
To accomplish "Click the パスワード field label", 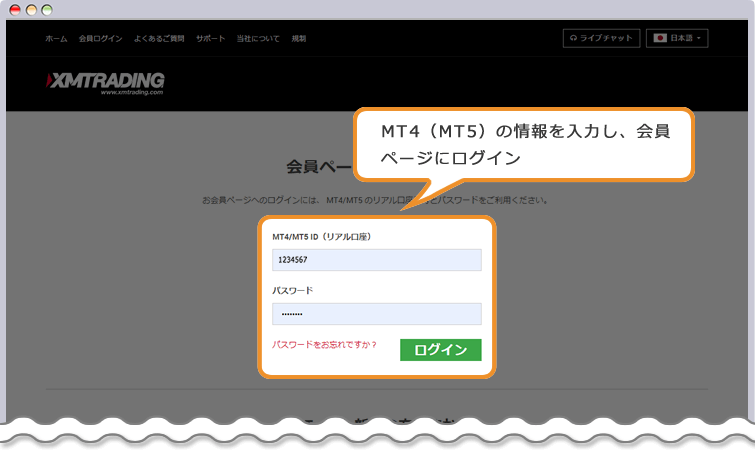I will pos(293,291).
